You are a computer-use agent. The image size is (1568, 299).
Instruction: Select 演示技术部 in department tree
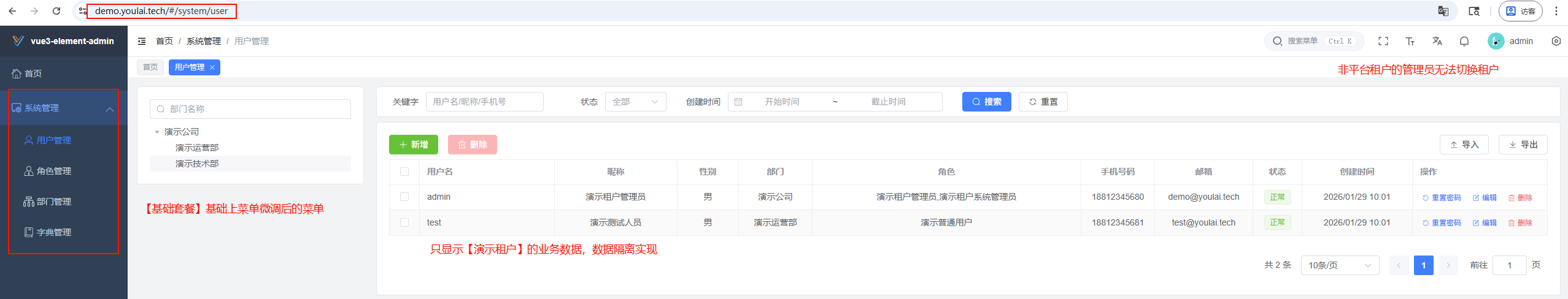pos(197,164)
